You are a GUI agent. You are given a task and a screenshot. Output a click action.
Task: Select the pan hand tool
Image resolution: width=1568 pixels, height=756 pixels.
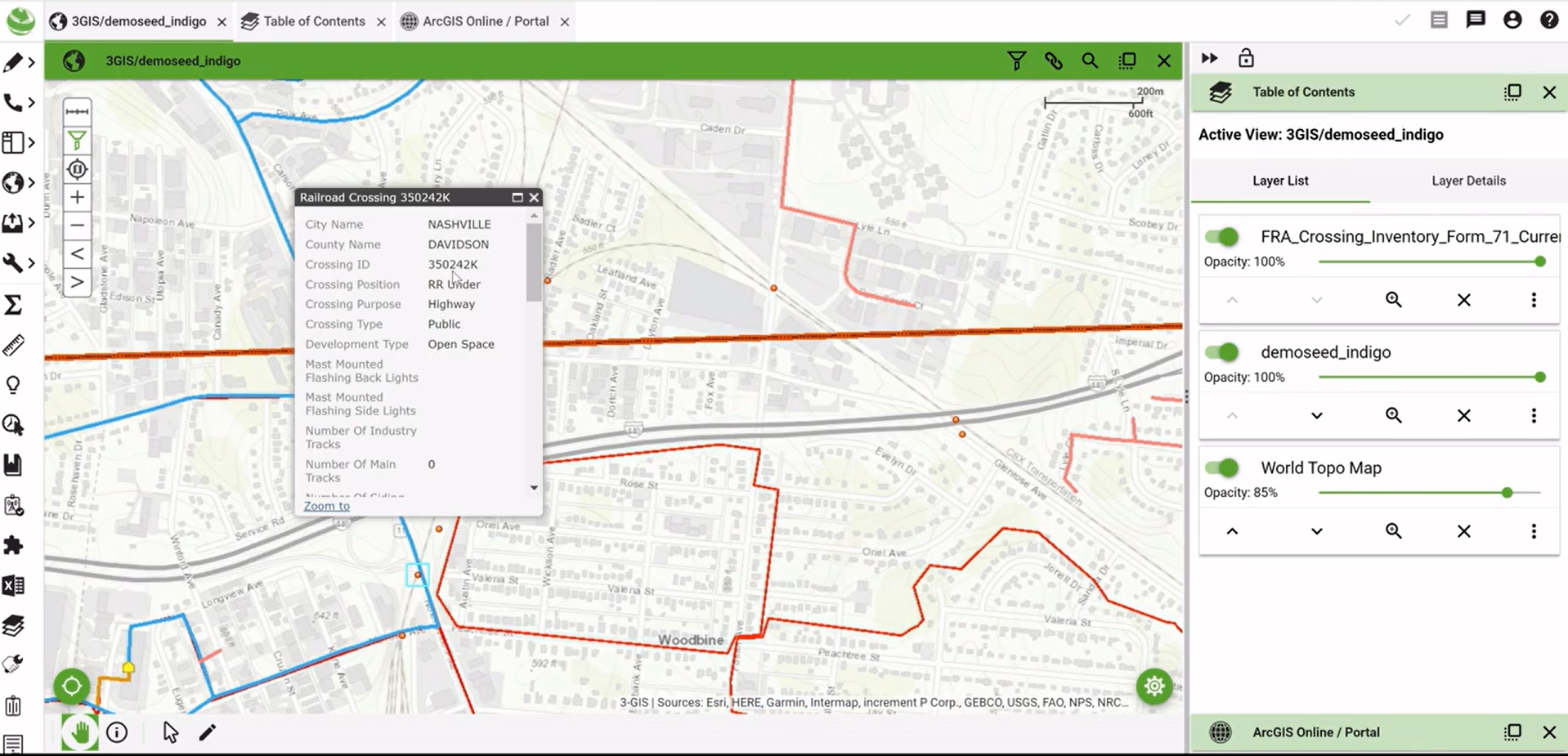80,732
